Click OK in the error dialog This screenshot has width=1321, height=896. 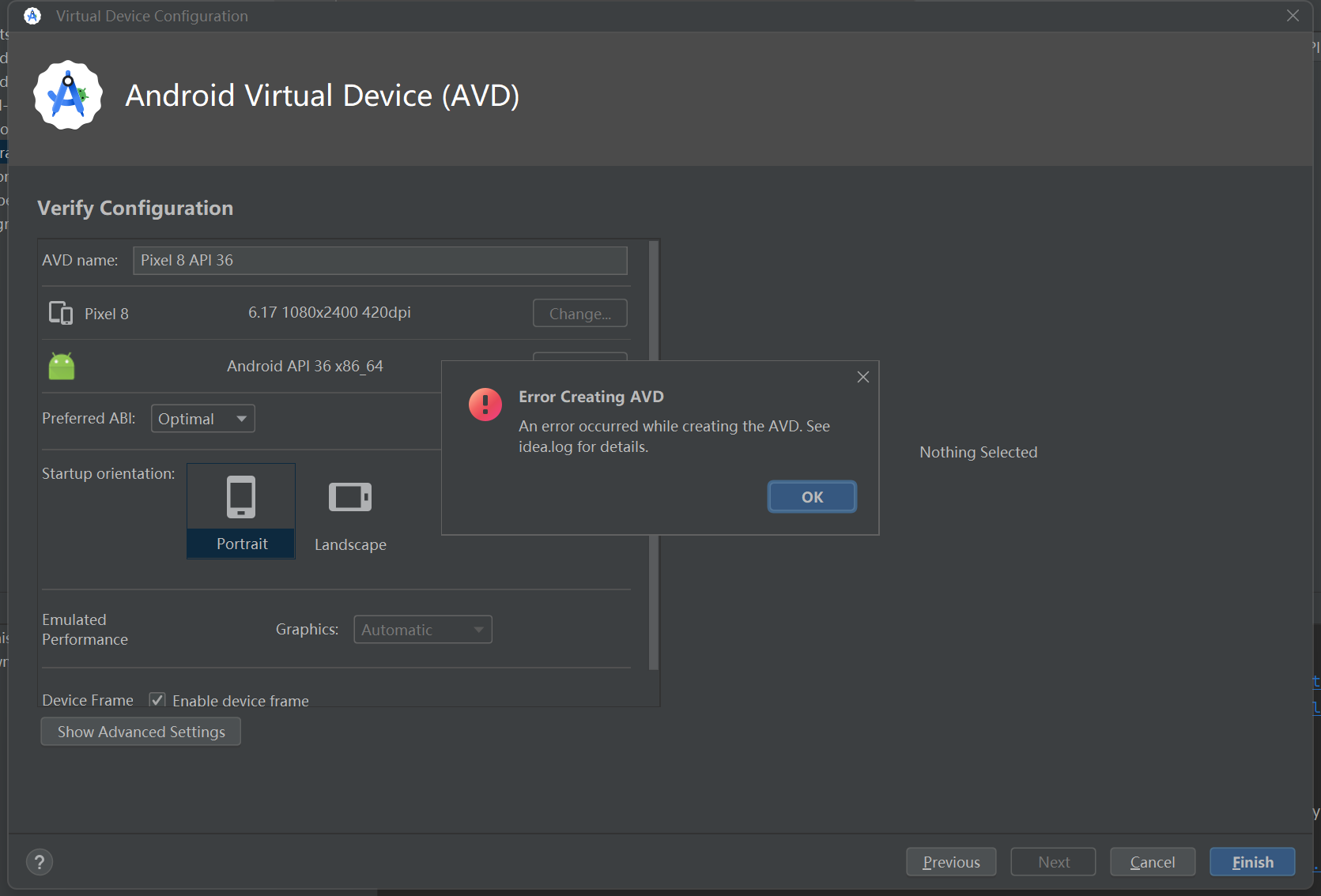pyautogui.click(x=812, y=497)
